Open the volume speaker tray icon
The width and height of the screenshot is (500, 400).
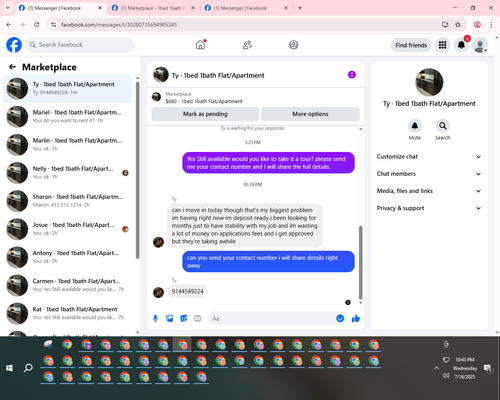click(446, 376)
